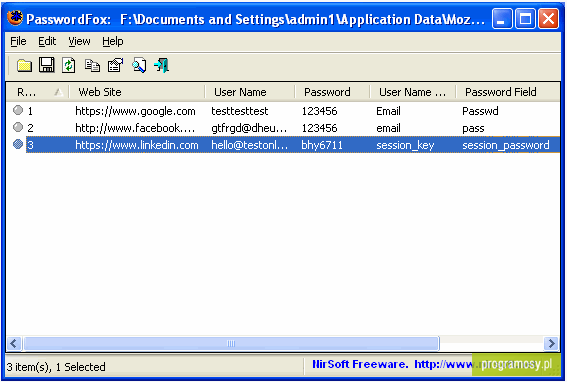Sort by the Record Index column header
567x382 pixels.
[x=38, y=92]
